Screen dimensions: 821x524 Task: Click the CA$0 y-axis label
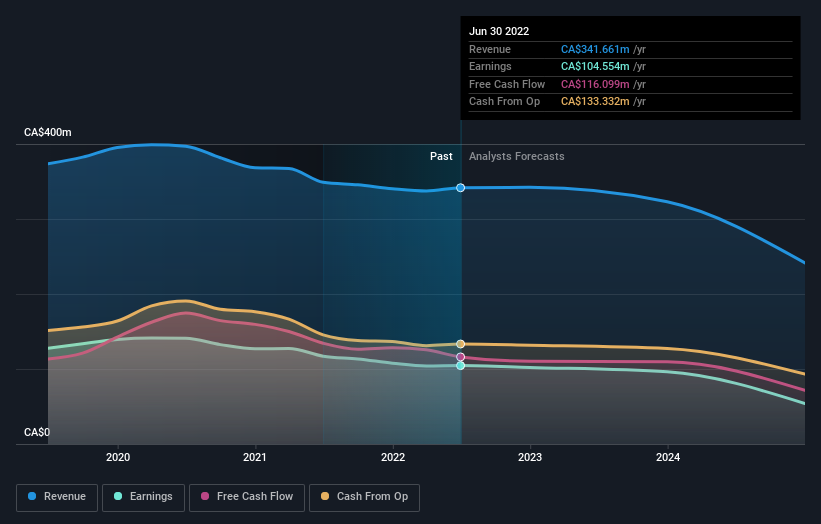37,432
